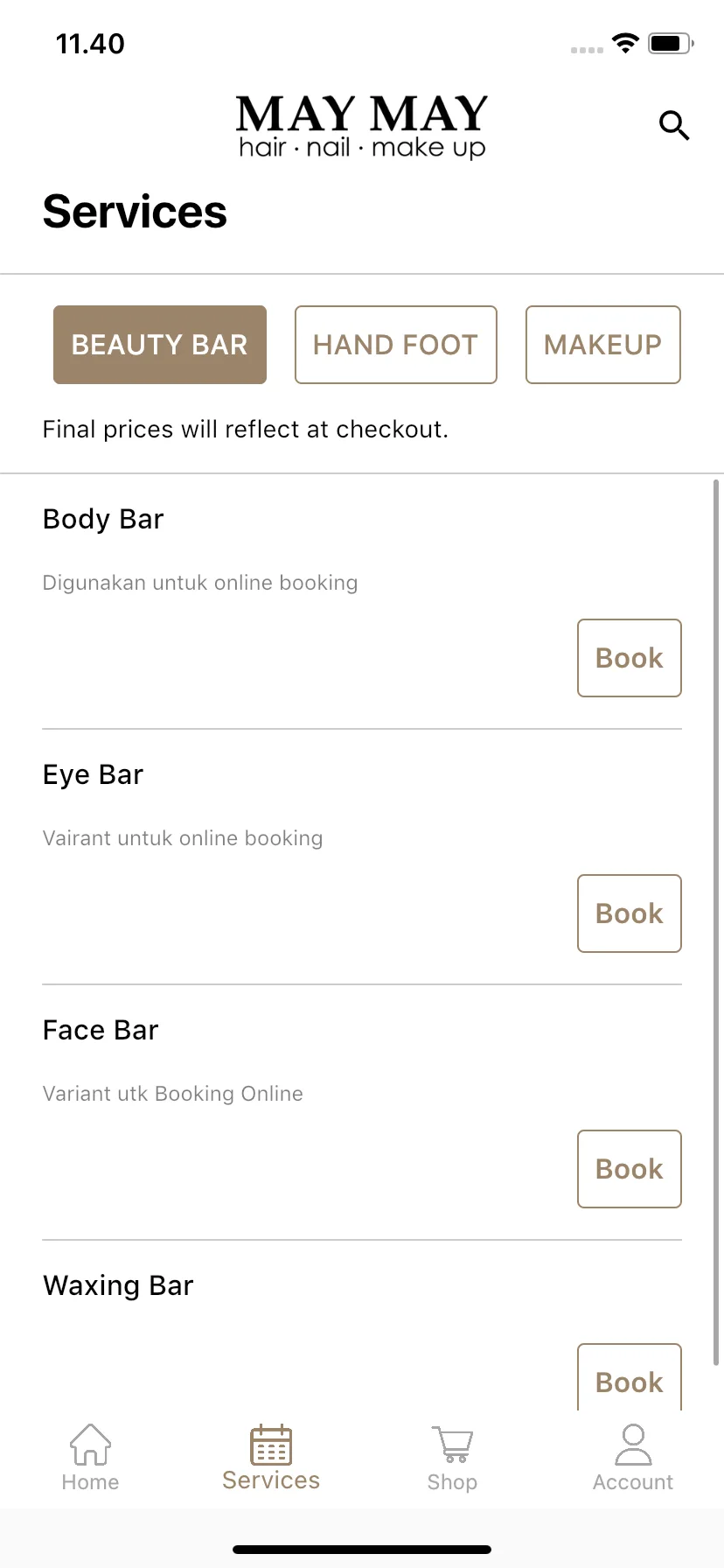Open the Eye Bar service title
Viewport: 724px width, 1568px height.
[93, 774]
